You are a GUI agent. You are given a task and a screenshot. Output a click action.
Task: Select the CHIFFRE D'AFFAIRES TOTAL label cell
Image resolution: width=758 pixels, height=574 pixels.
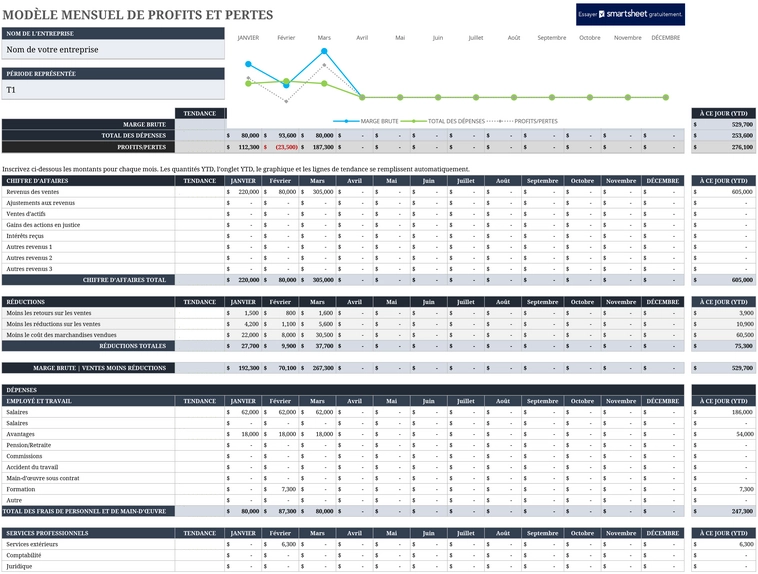coord(88,280)
